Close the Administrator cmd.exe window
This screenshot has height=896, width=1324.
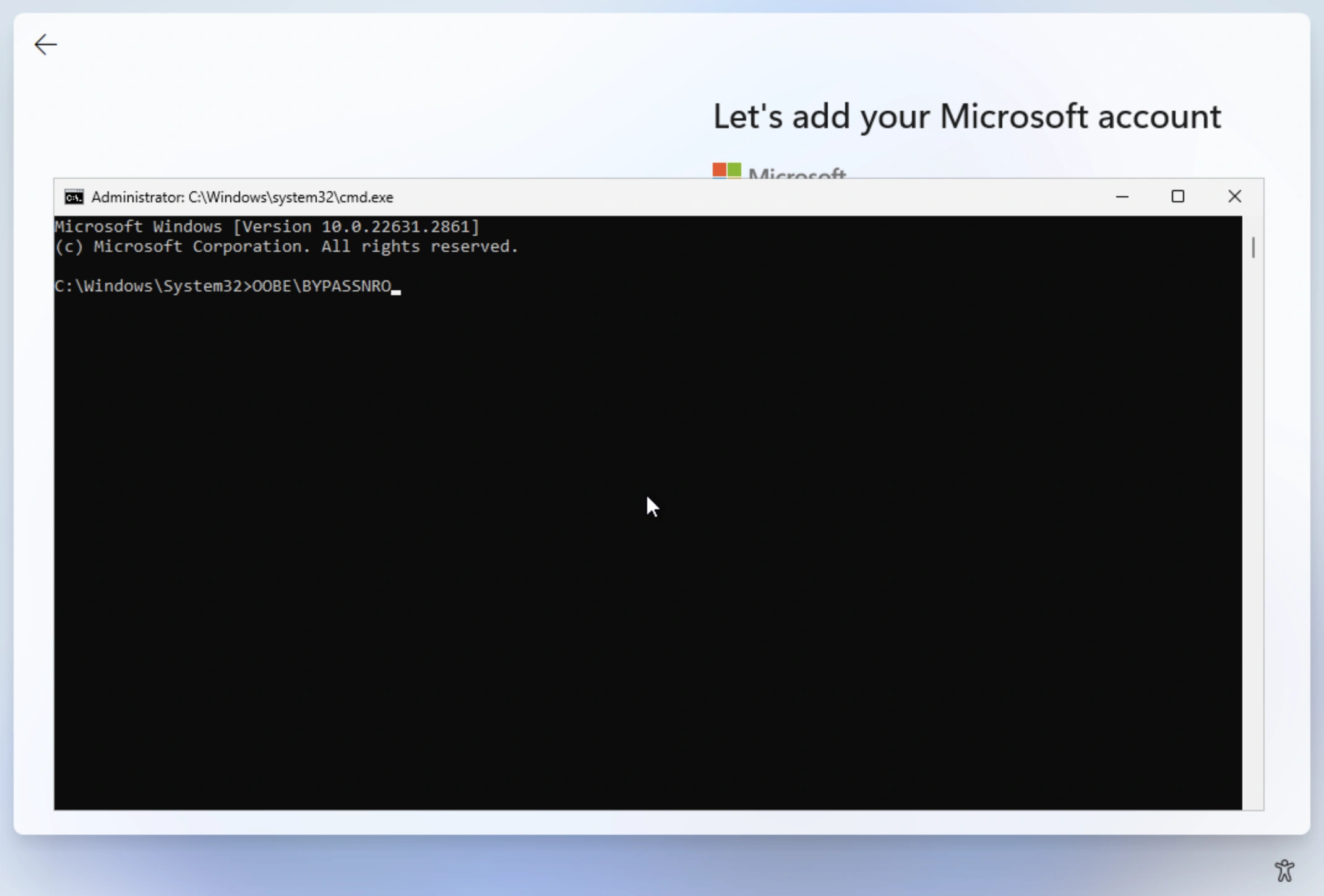(x=1234, y=197)
